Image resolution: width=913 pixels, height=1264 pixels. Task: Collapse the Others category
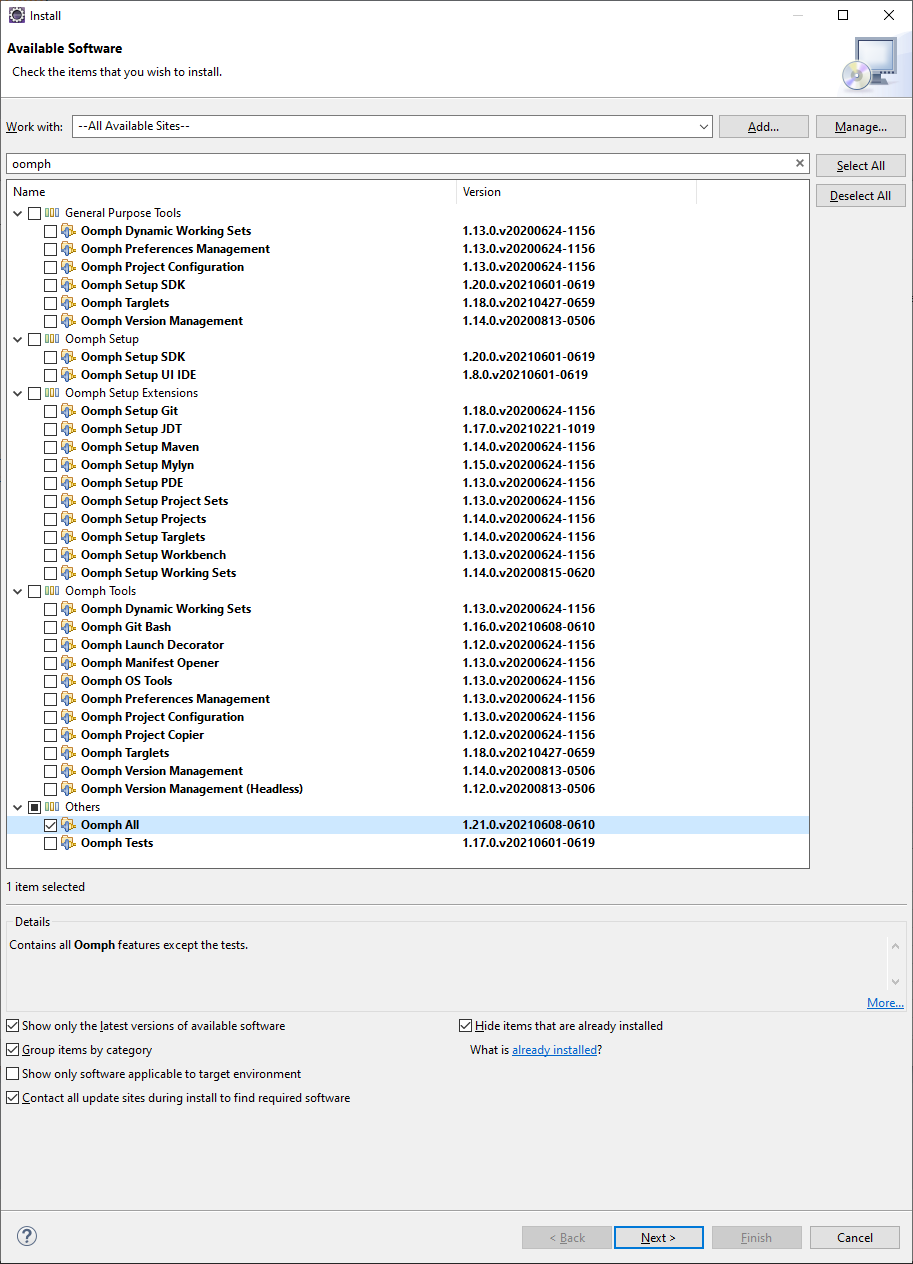point(18,807)
